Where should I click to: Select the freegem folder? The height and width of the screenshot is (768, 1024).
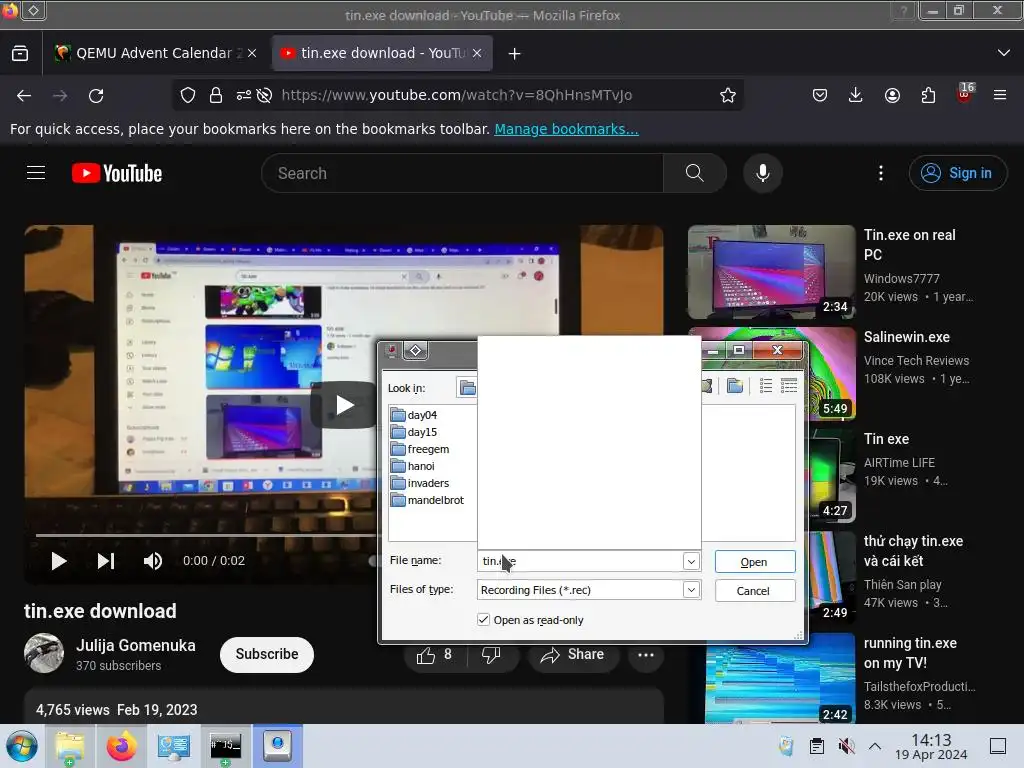(420, 449)
